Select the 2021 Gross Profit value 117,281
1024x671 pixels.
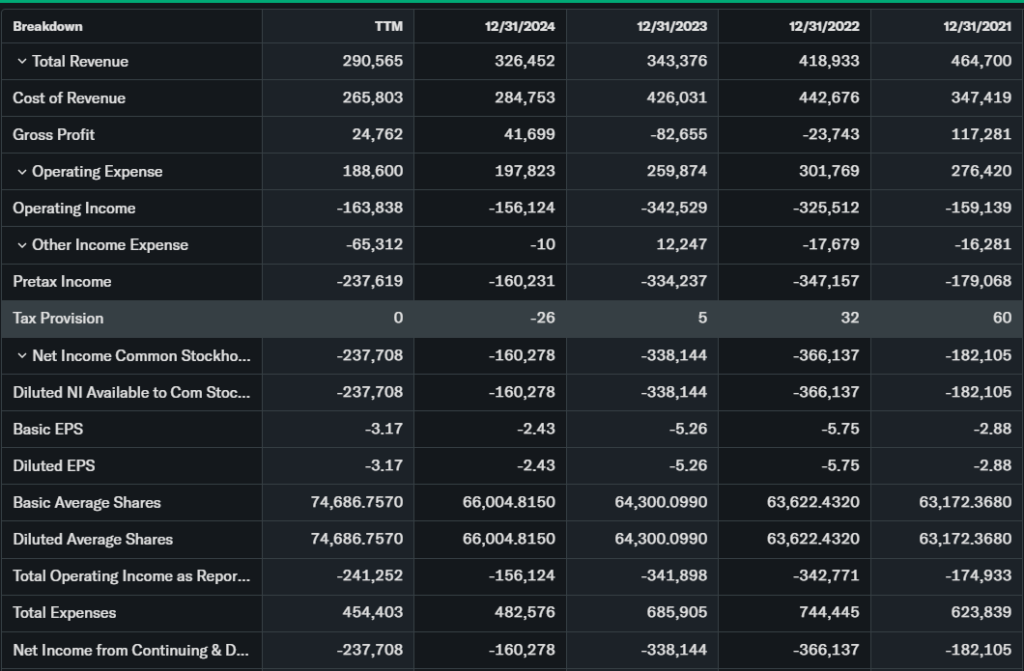[981, 135]
